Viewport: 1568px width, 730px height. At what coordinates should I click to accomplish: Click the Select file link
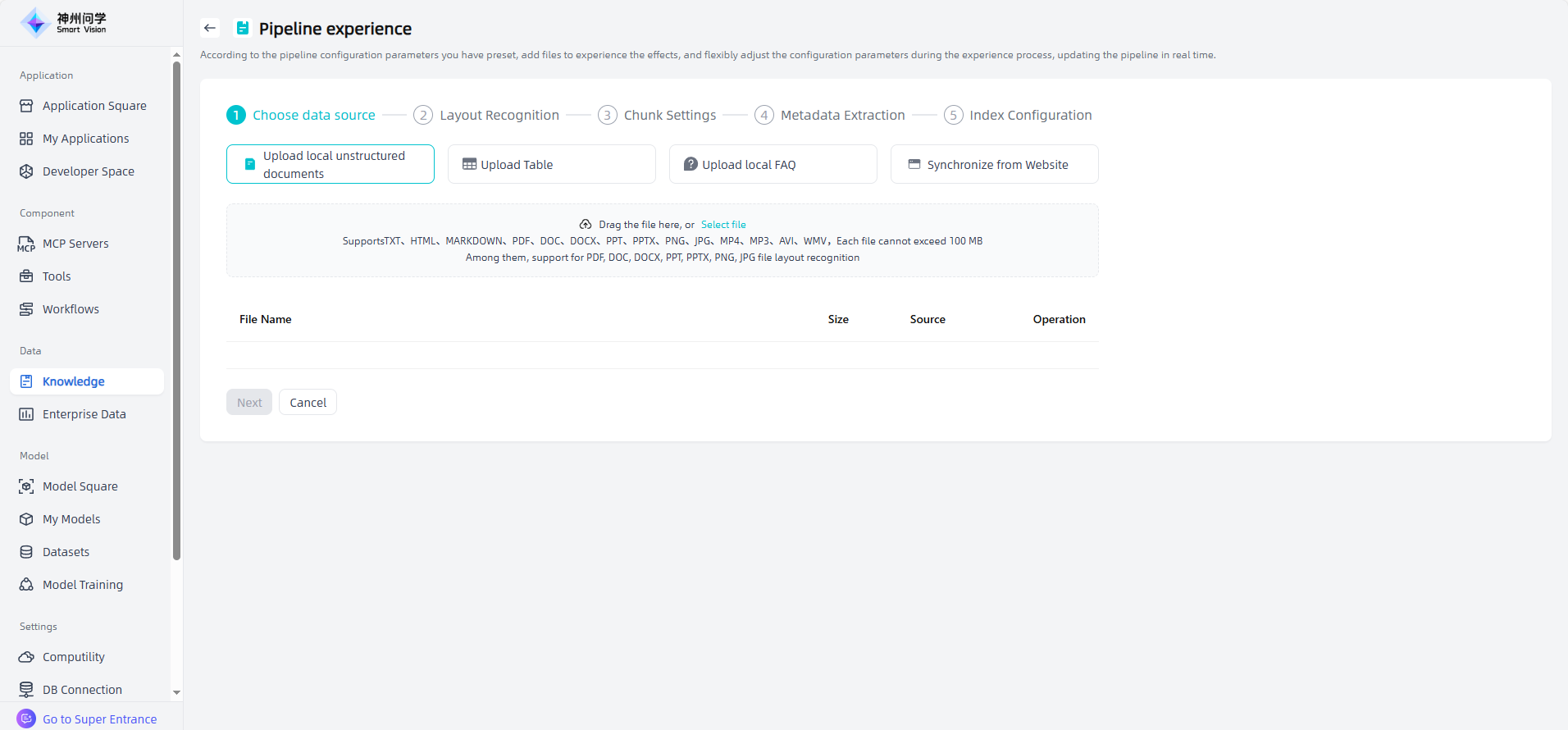coord(722,225)
